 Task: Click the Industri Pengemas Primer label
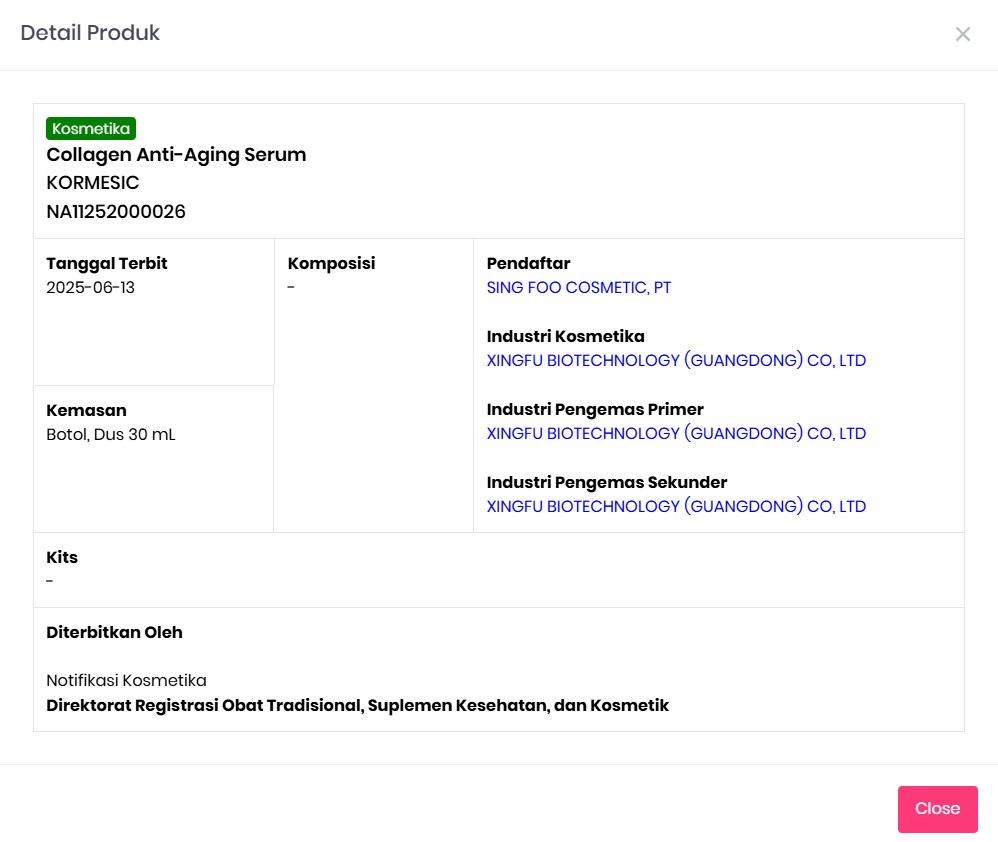click(595, 410)
